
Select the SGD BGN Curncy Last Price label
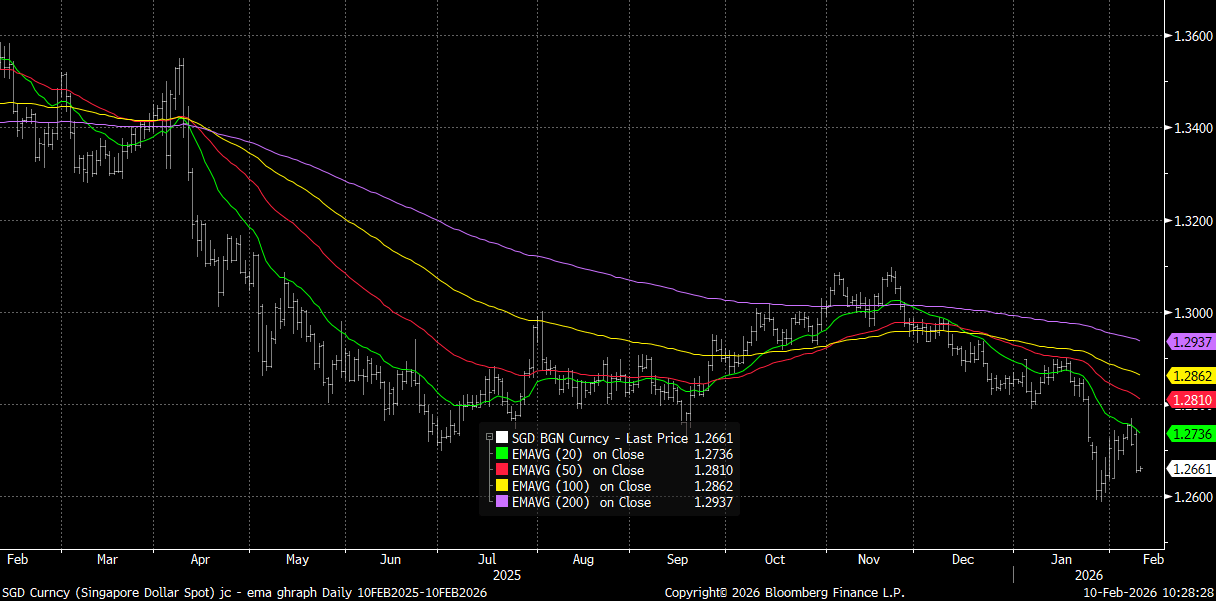(599, 438)
